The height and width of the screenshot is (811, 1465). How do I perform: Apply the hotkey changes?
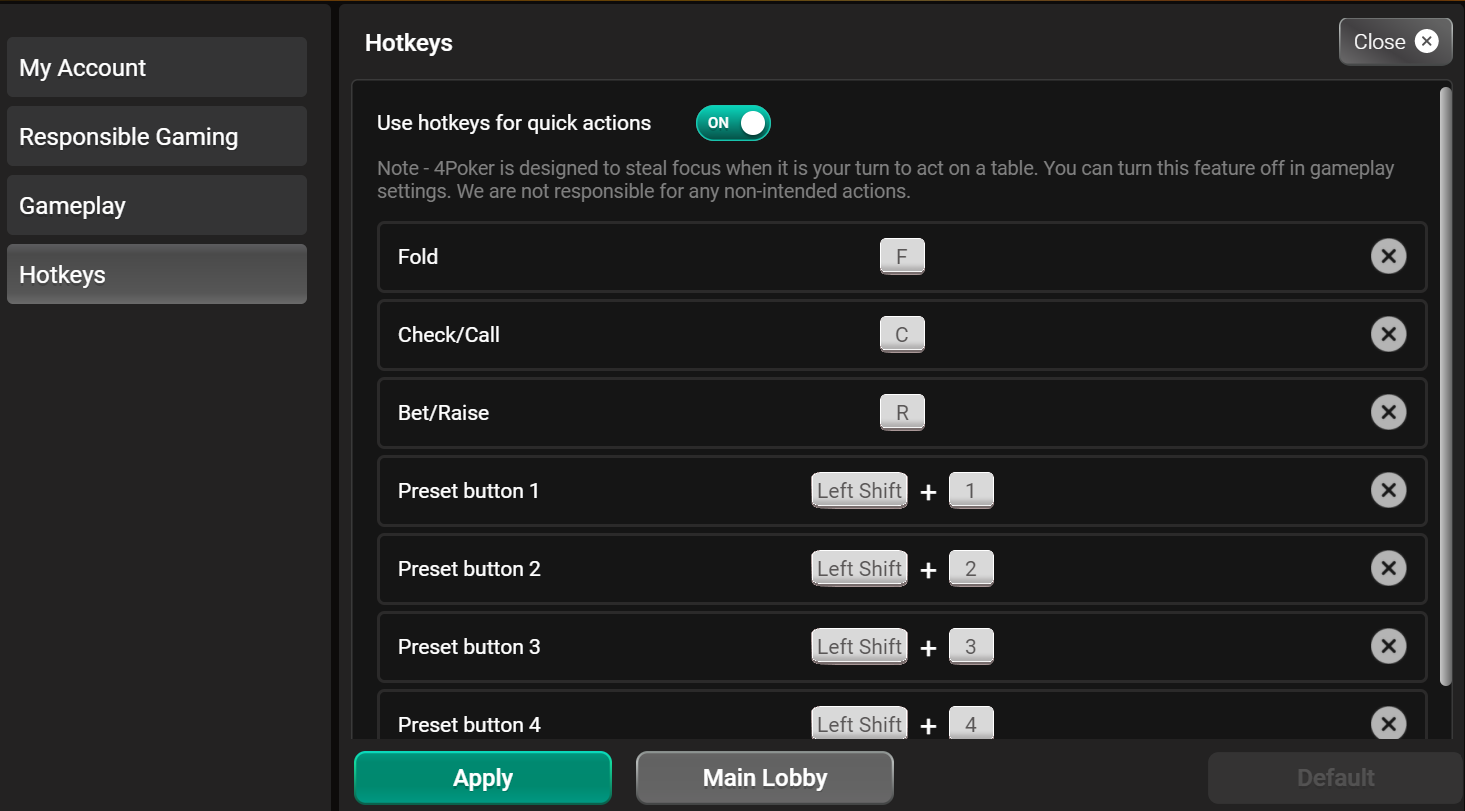[x=482, y=777]
